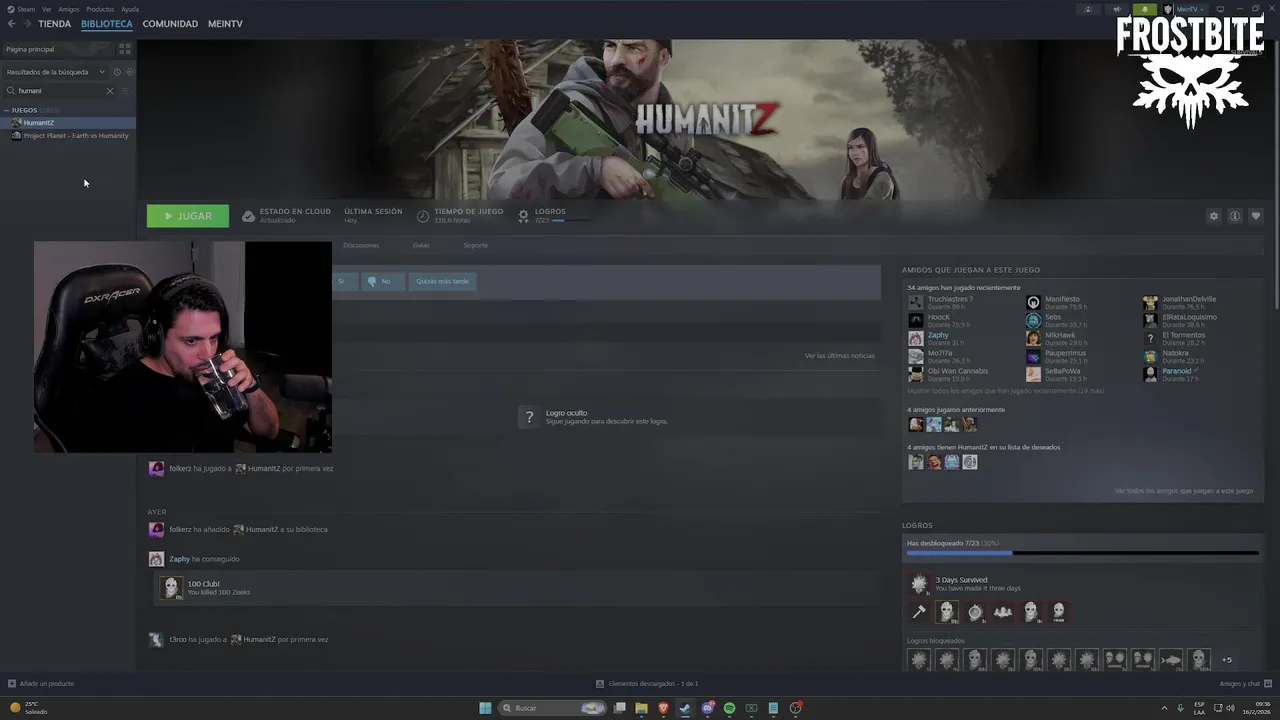Viewport: 1280px width, 720px height.
Task: Switch library to grid collections view
Action: (x=125, y=49)
